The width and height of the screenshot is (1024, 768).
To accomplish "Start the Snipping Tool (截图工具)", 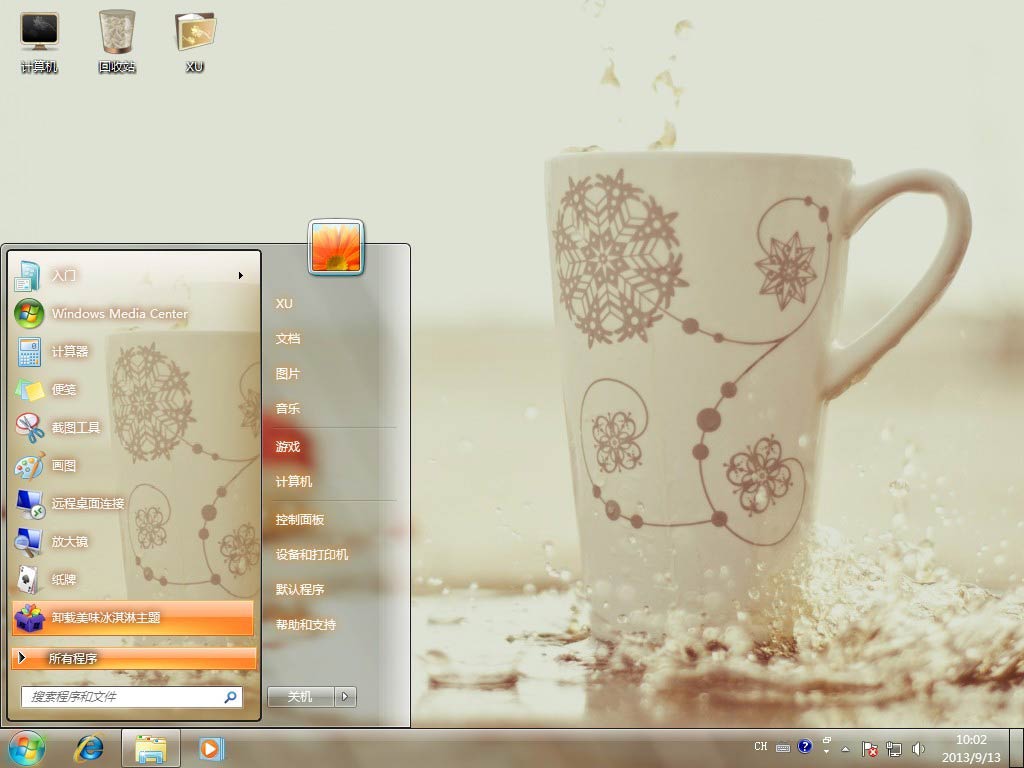I will [76, 427].
